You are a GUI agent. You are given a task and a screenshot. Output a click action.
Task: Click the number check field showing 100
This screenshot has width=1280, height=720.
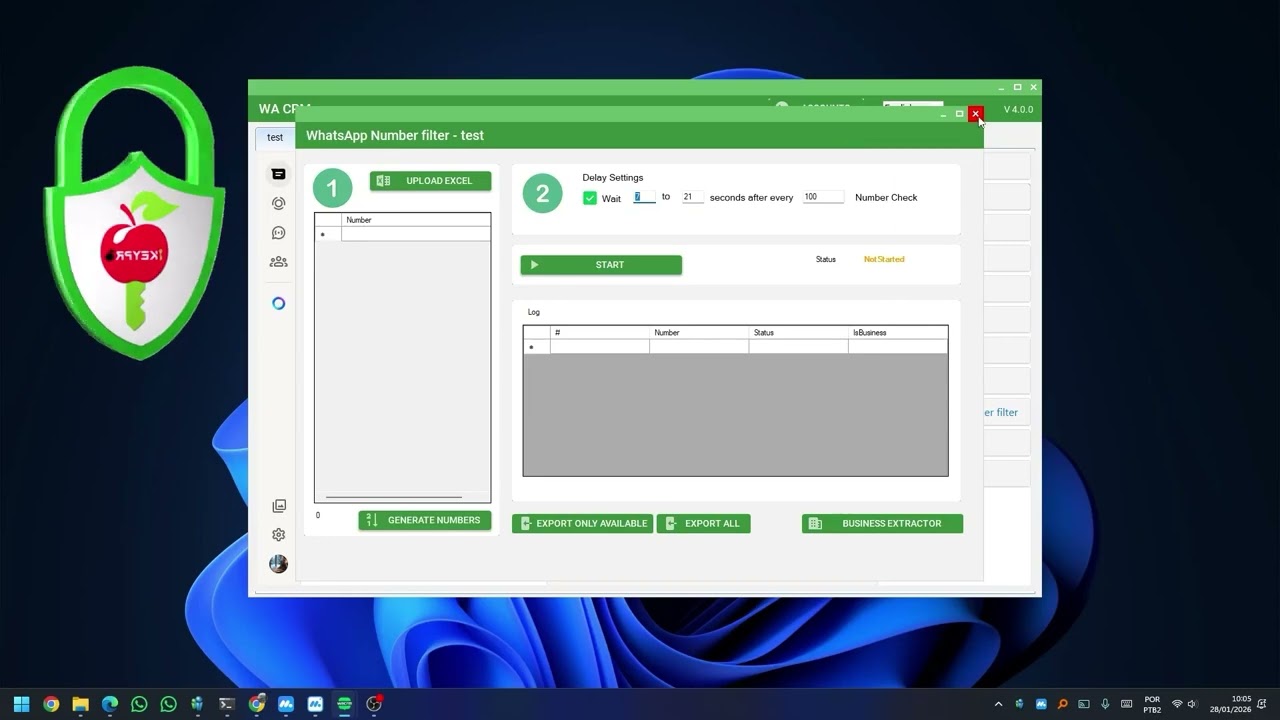pos(823,197)
